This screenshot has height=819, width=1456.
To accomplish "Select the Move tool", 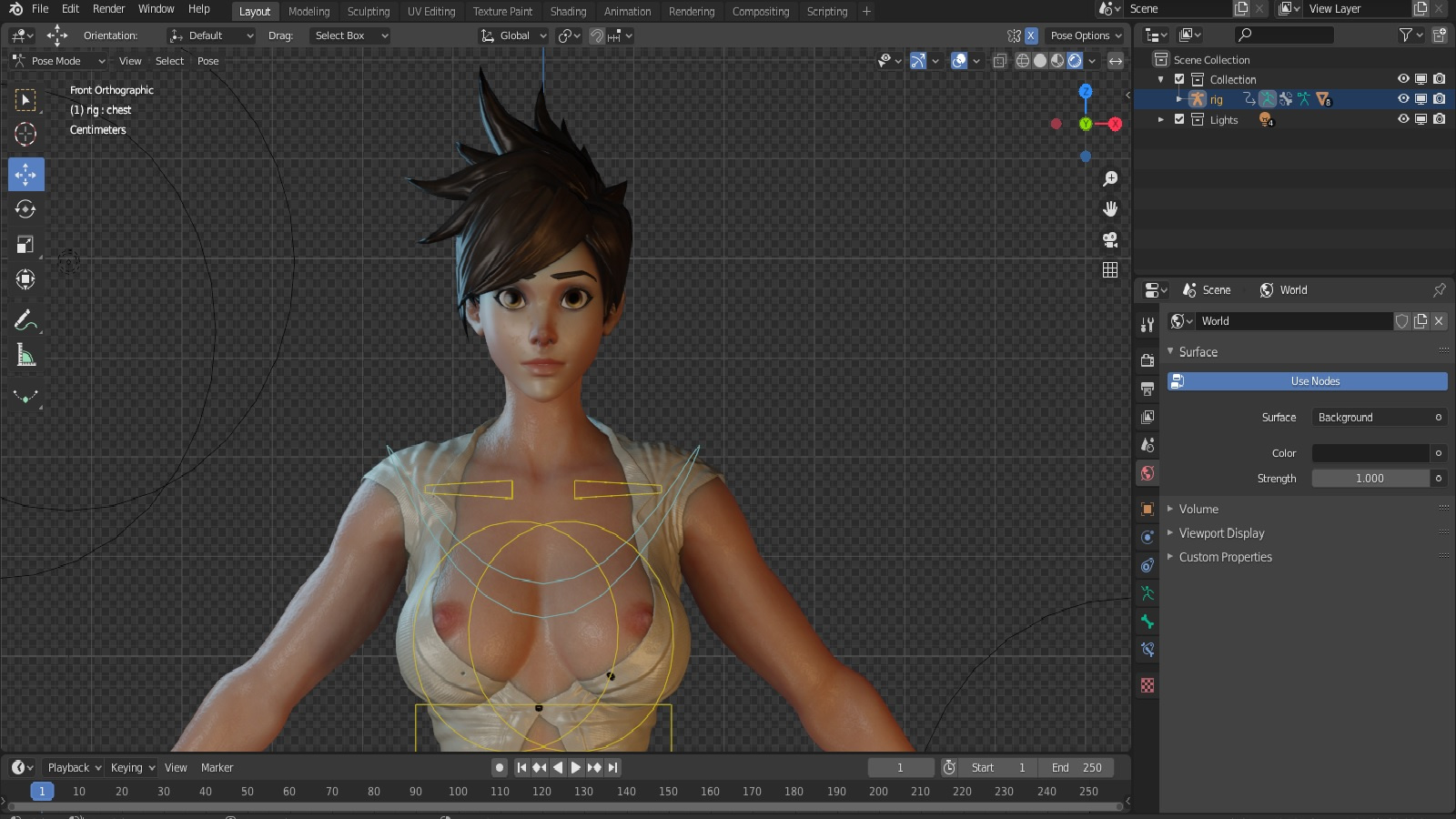I will pyautogui.click(x=25, y=174).
